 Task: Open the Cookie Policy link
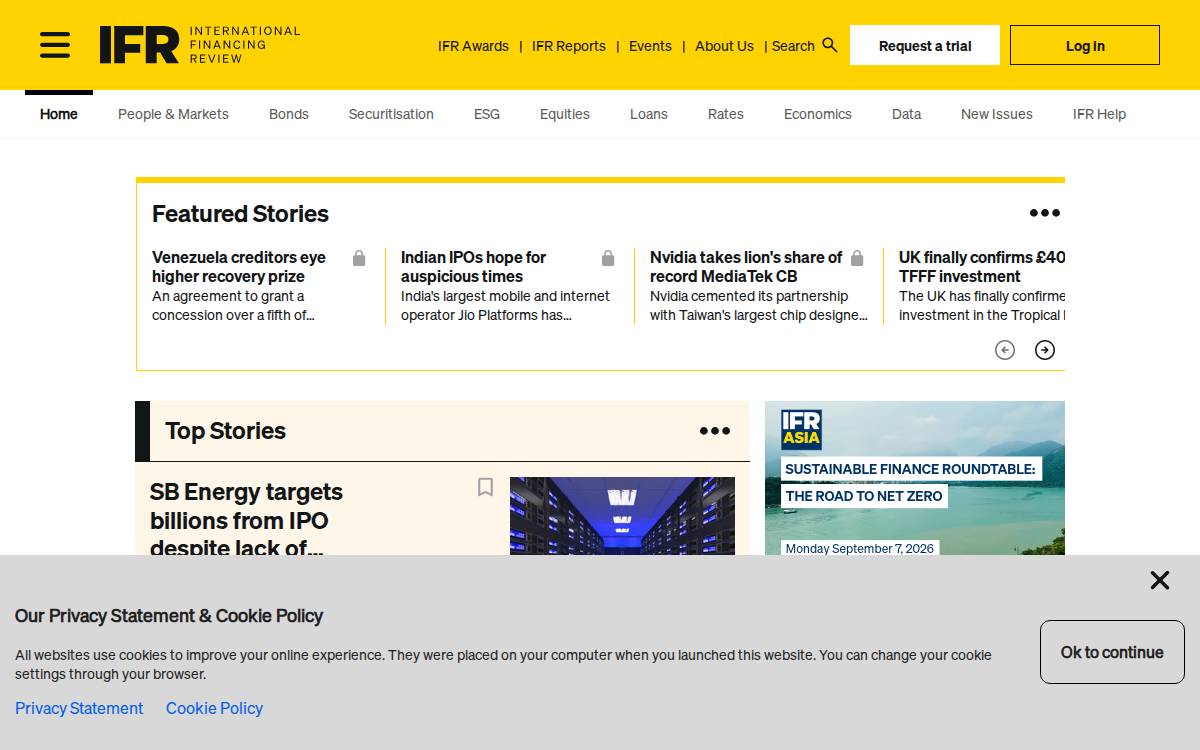214,708
